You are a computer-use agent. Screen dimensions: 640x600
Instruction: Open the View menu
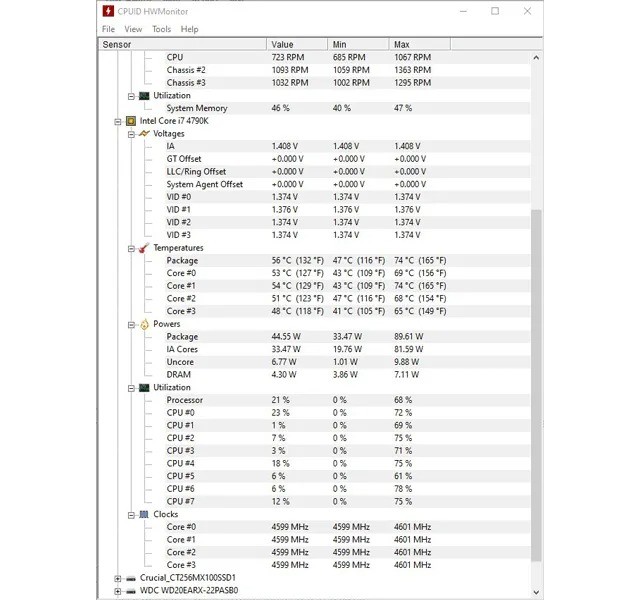[x=133, y=29]
